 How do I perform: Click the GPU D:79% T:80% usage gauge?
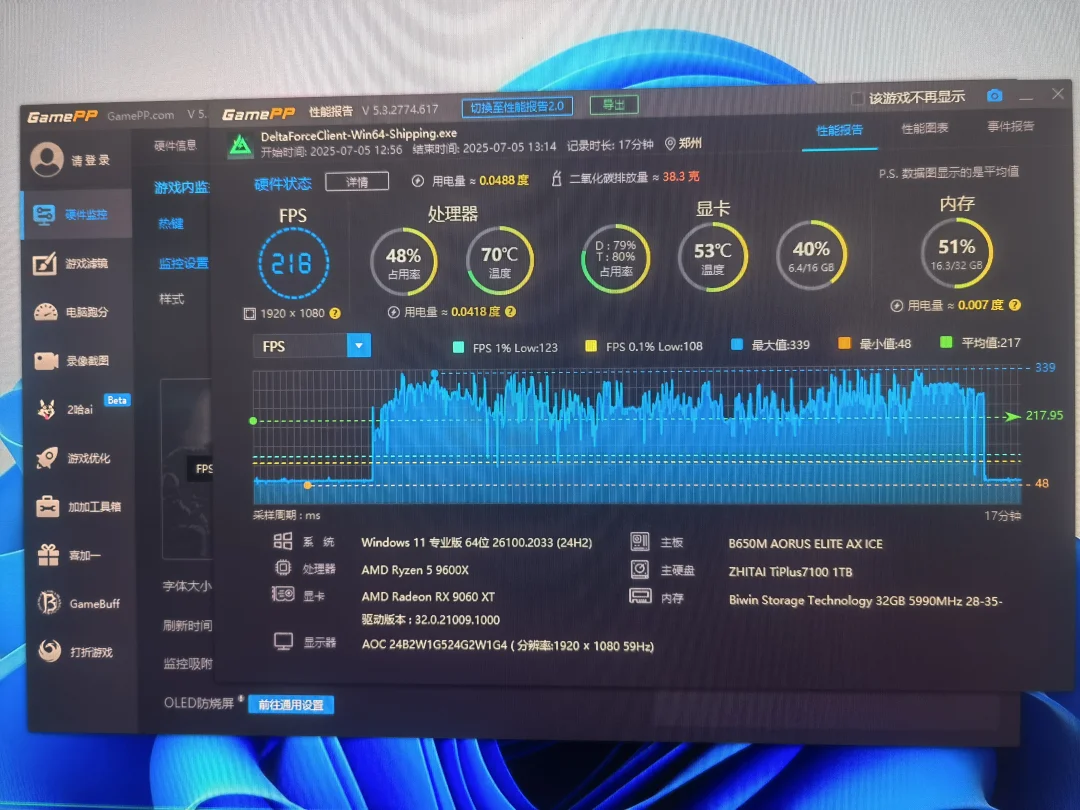coord(615,258)
